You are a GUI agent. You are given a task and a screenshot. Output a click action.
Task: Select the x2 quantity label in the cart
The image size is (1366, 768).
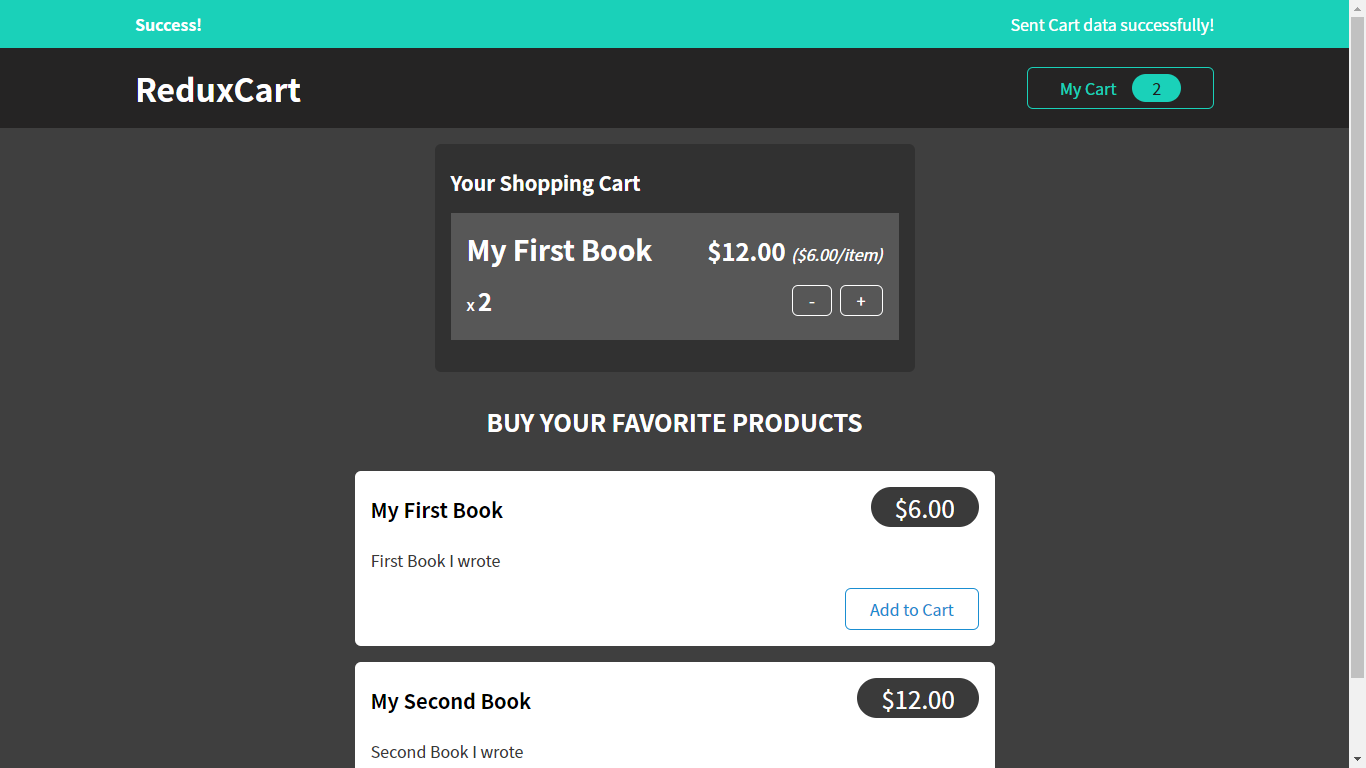pos(479,303)
